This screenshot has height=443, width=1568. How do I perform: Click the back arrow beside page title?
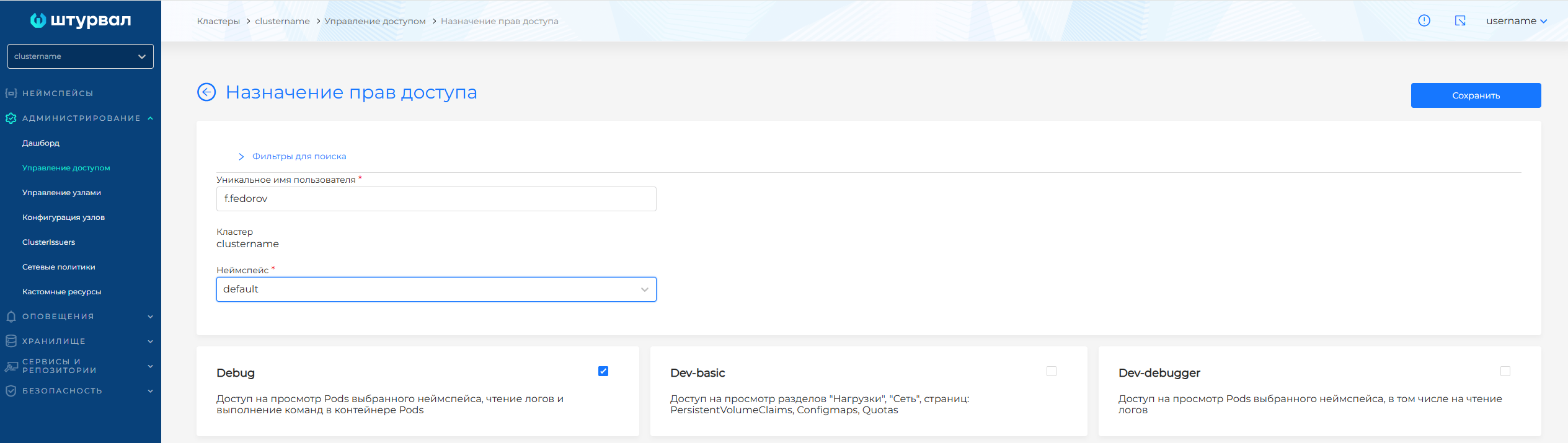click(x=206, y=92)
